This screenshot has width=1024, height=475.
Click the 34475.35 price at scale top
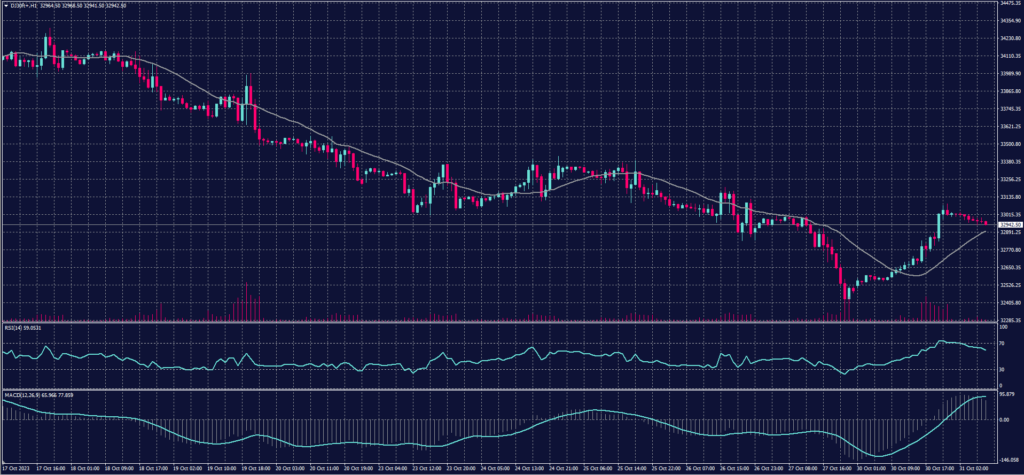[1006, 4]
